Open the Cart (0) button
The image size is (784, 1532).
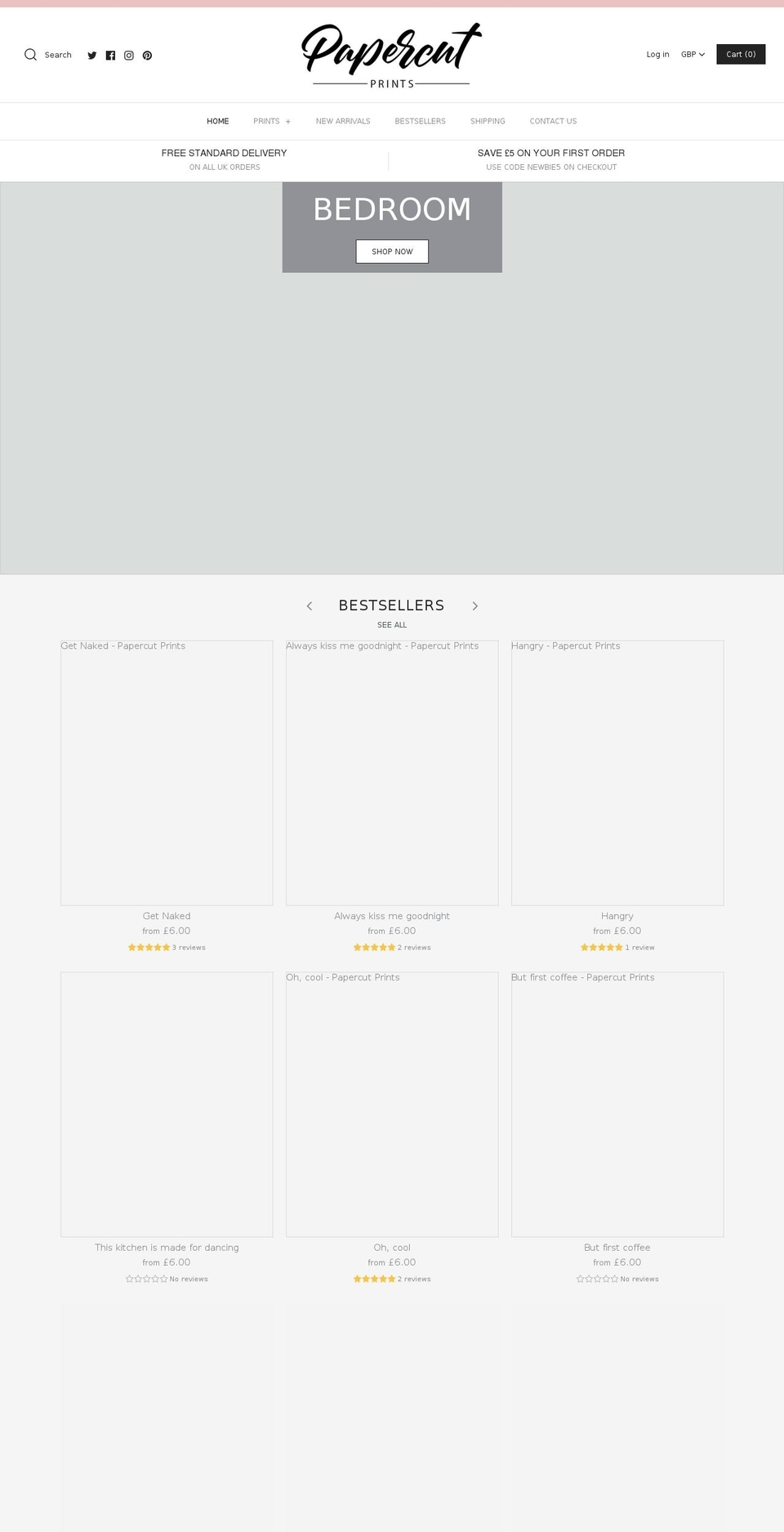pyautogui.click(x=741, y=54)
